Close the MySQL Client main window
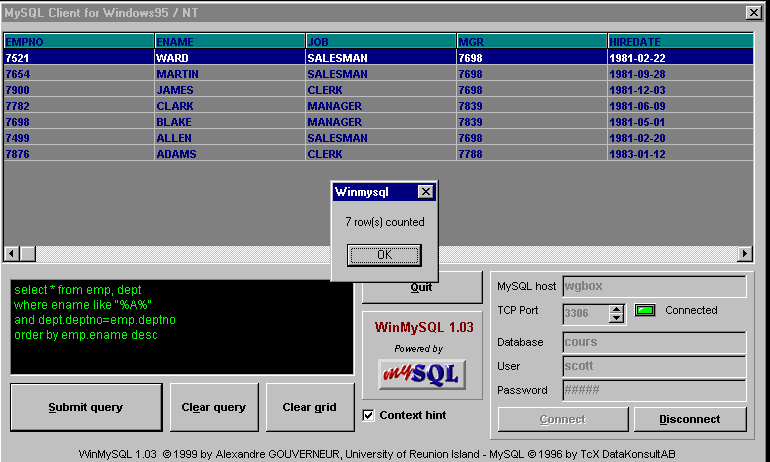 753,12
